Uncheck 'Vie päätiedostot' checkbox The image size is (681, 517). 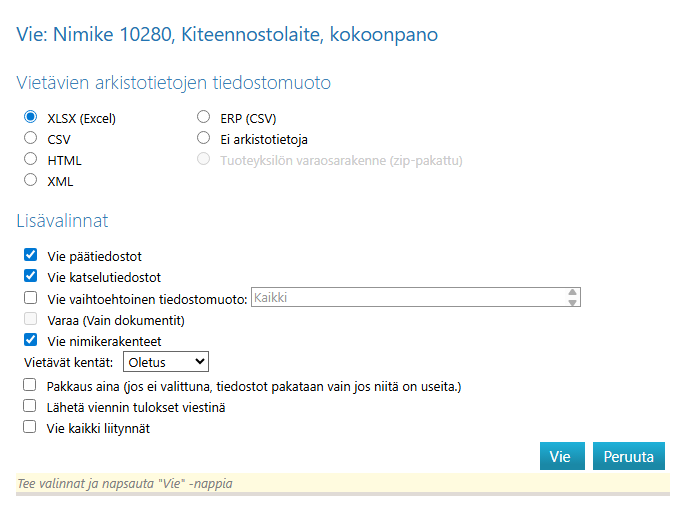click(x=30, y=256)
